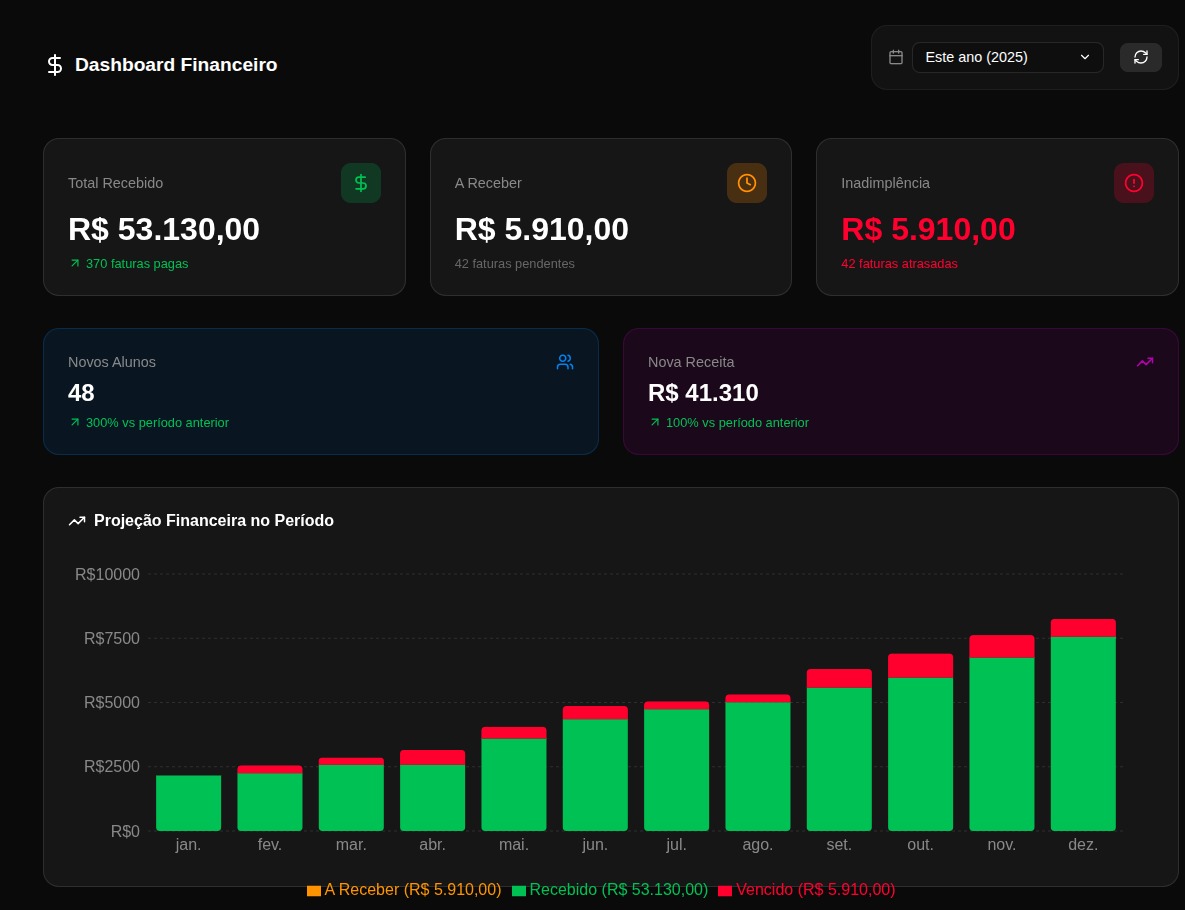This screenshot has width=1185, height=910.
Task: Toggle the 'A Receber' series in the legend
Action: click(406, 890)
